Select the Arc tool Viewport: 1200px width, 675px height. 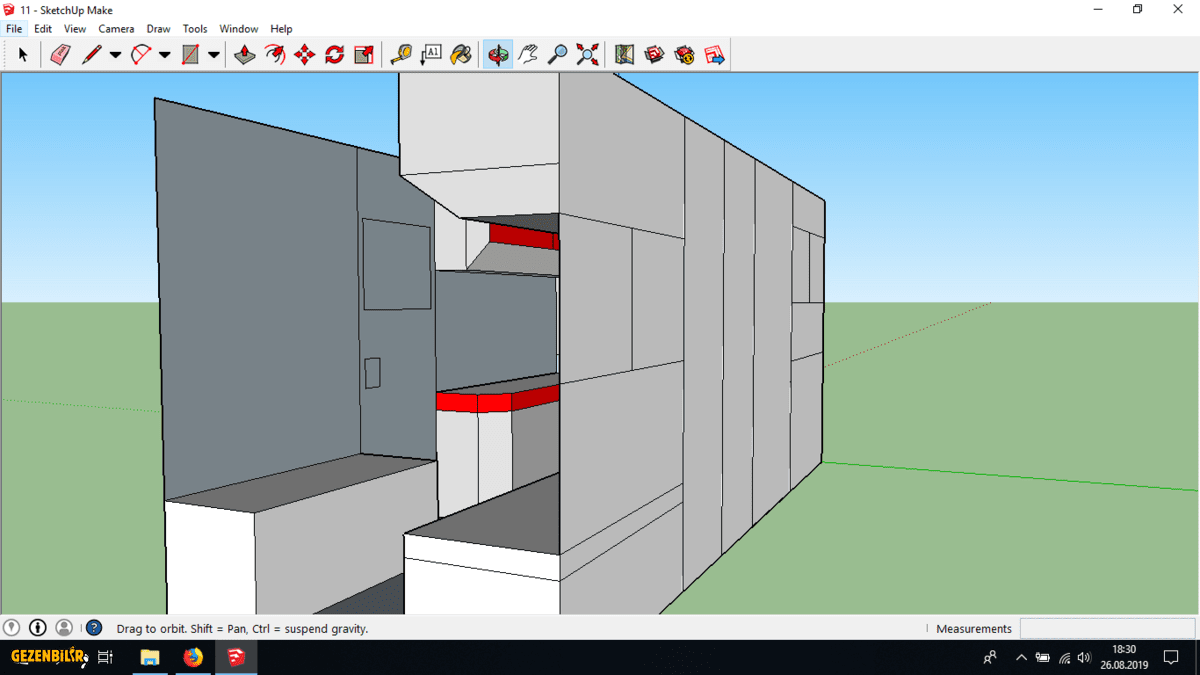click(x=141, y=55)
